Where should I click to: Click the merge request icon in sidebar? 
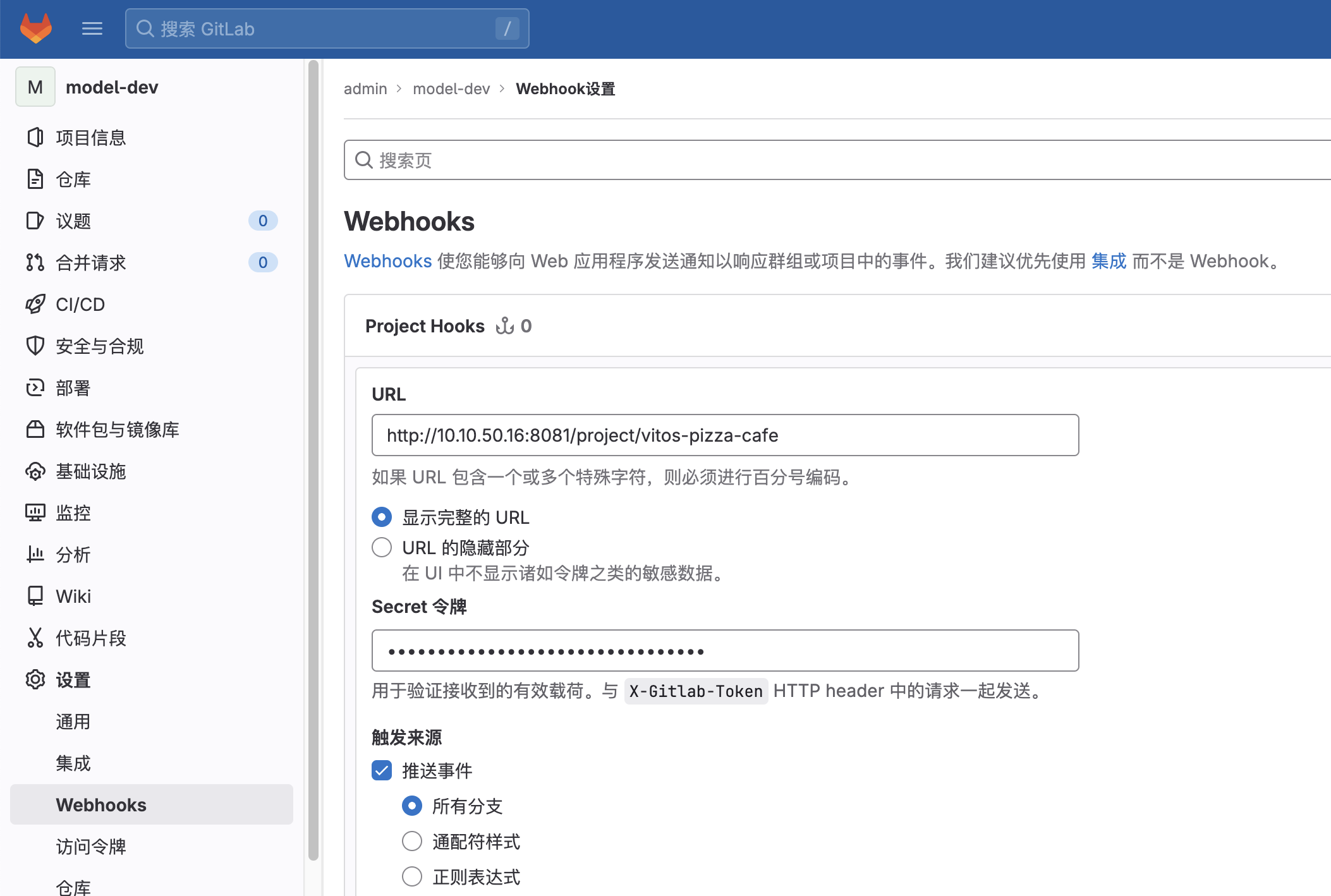click(x=35, y=262)
